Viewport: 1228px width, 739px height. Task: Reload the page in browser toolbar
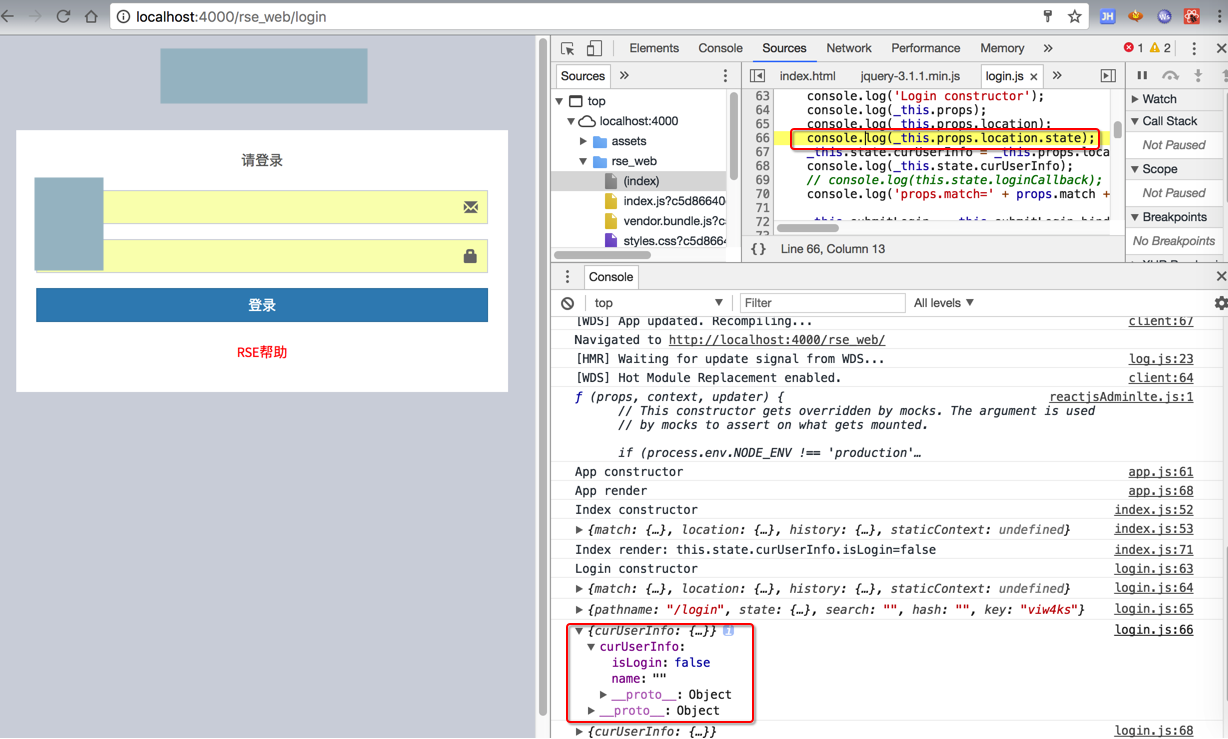(63, 16)
